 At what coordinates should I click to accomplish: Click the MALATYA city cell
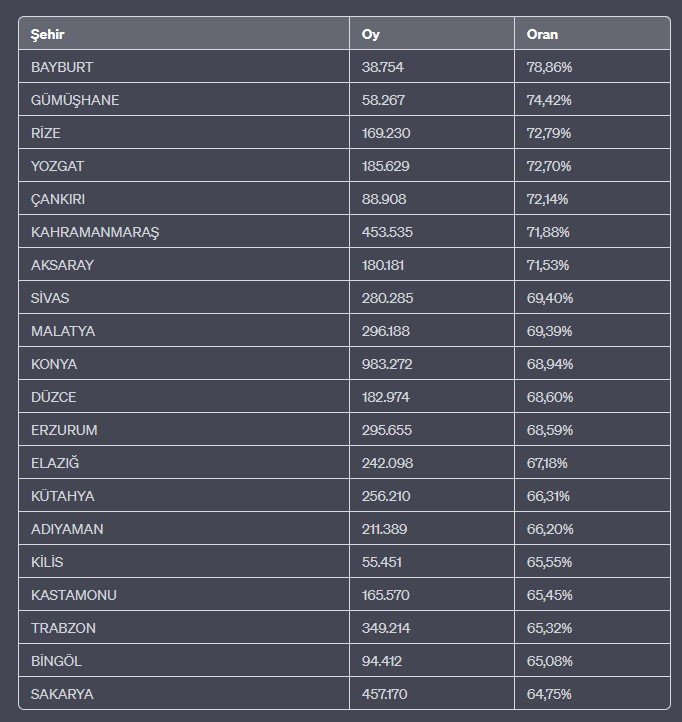[x=63, y=331]
